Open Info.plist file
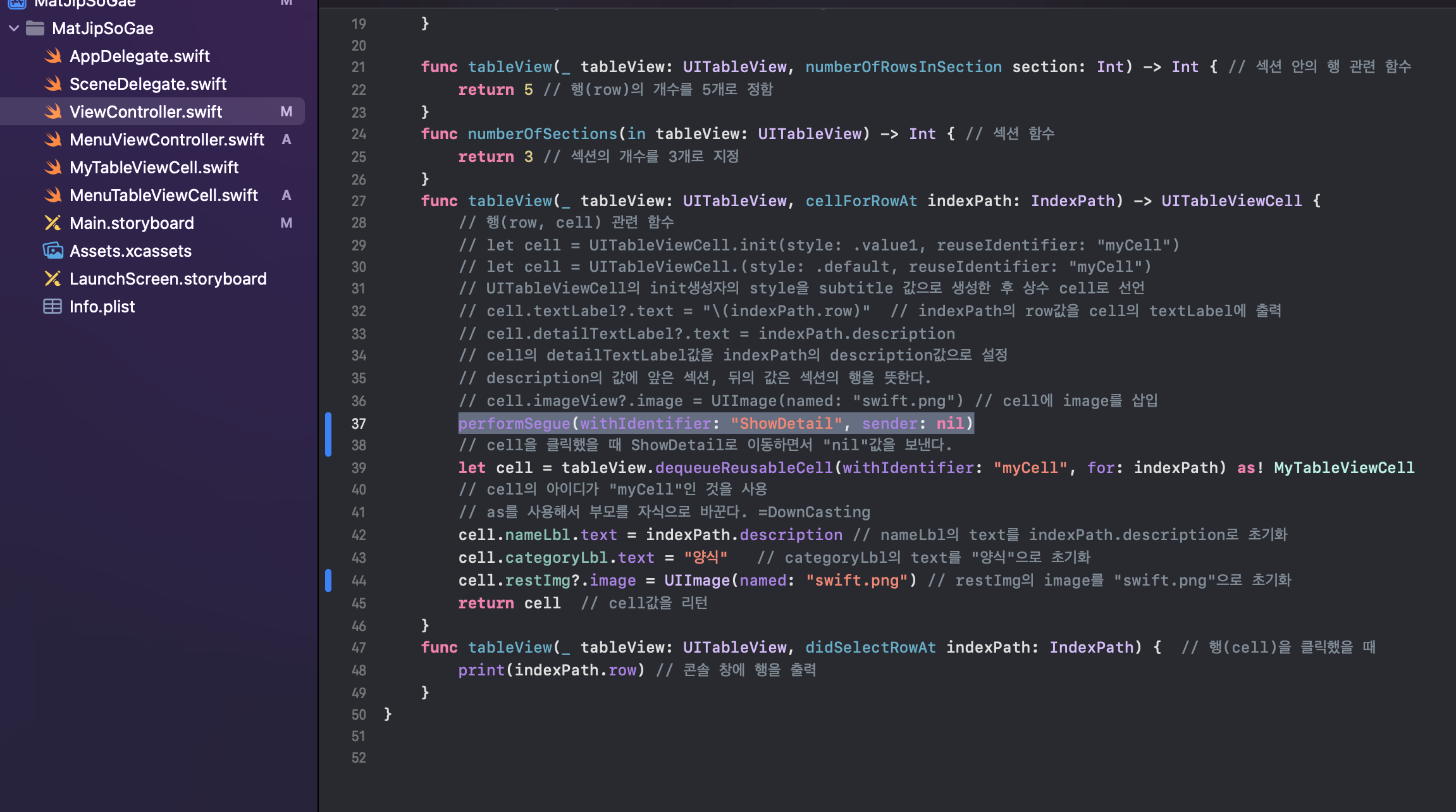Screen dimensions: 1456x812 point(102,307)
